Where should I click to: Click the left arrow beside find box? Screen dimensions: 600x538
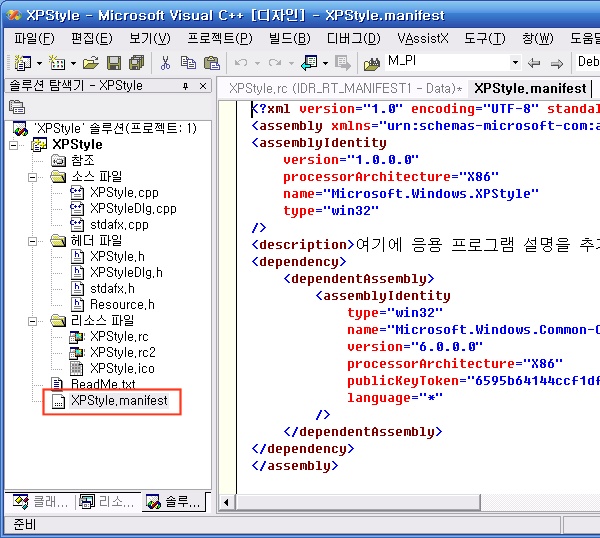point(534,63)
